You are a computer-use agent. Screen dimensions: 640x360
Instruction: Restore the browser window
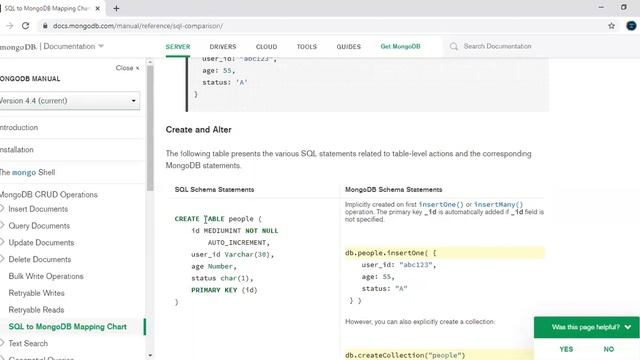tap(623, 7)
